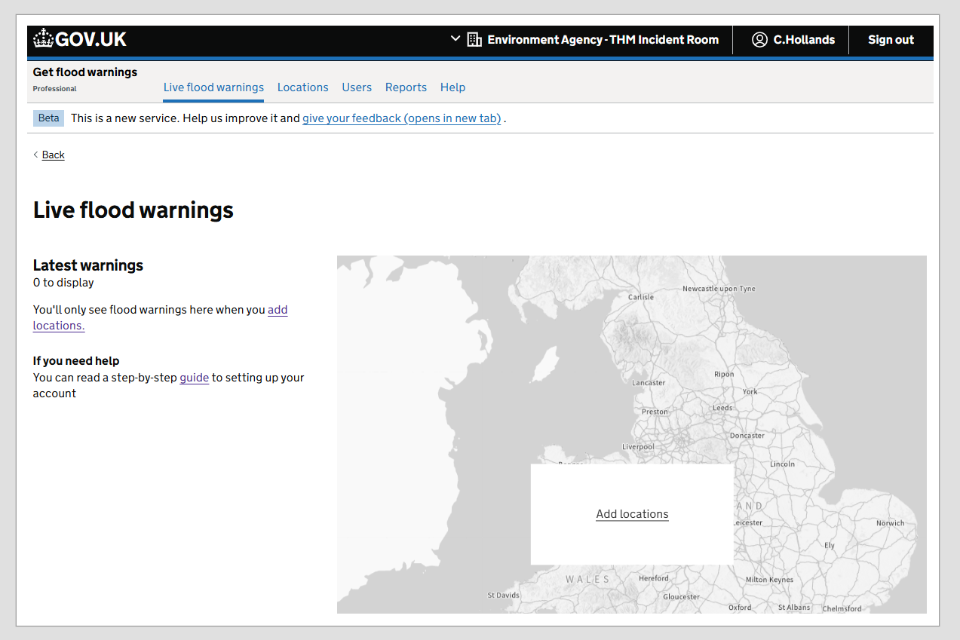Click Add locations in the map overlay
960x640 pixels.
[x=632, y=514]
